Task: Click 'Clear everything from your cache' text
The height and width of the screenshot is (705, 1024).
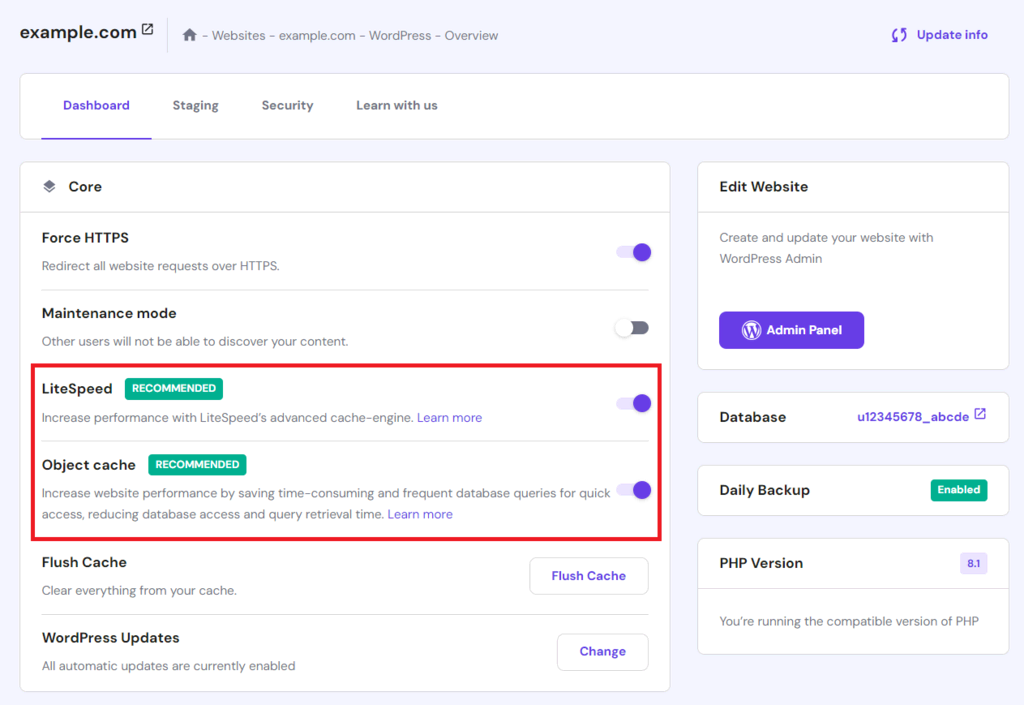Action: click(x=139, y=591)
